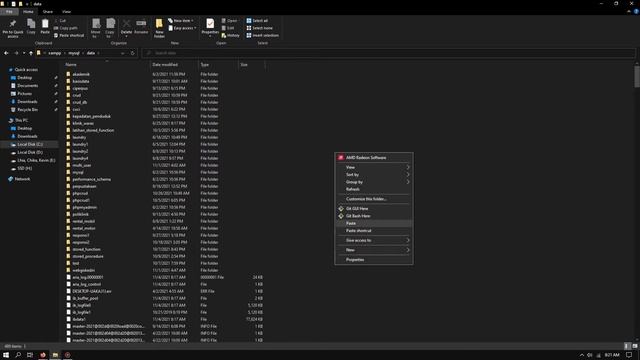Click Select none in ribbon

tap(259, 28)
